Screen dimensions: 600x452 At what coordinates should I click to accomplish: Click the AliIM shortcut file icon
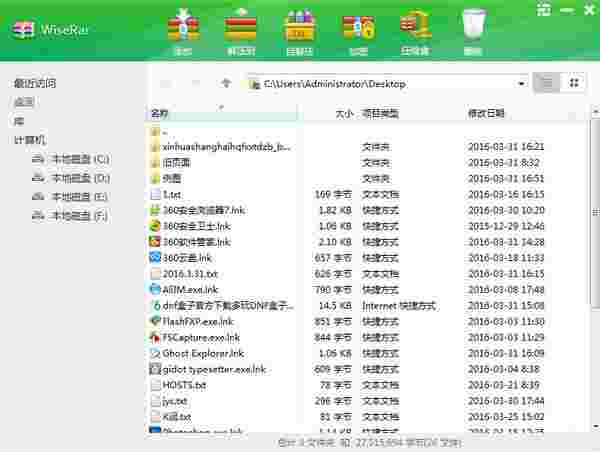tap(155, 289)
